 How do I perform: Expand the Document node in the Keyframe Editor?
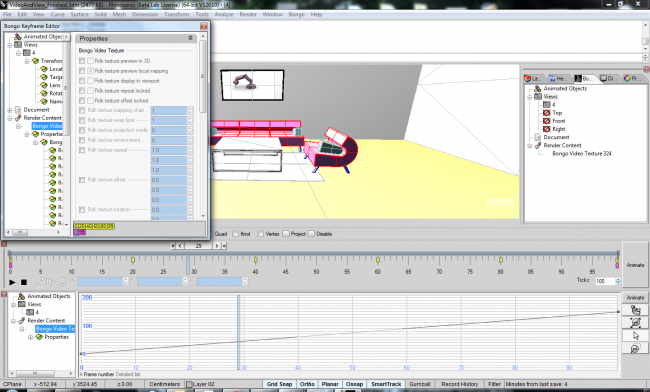click(x=10, y=110)
